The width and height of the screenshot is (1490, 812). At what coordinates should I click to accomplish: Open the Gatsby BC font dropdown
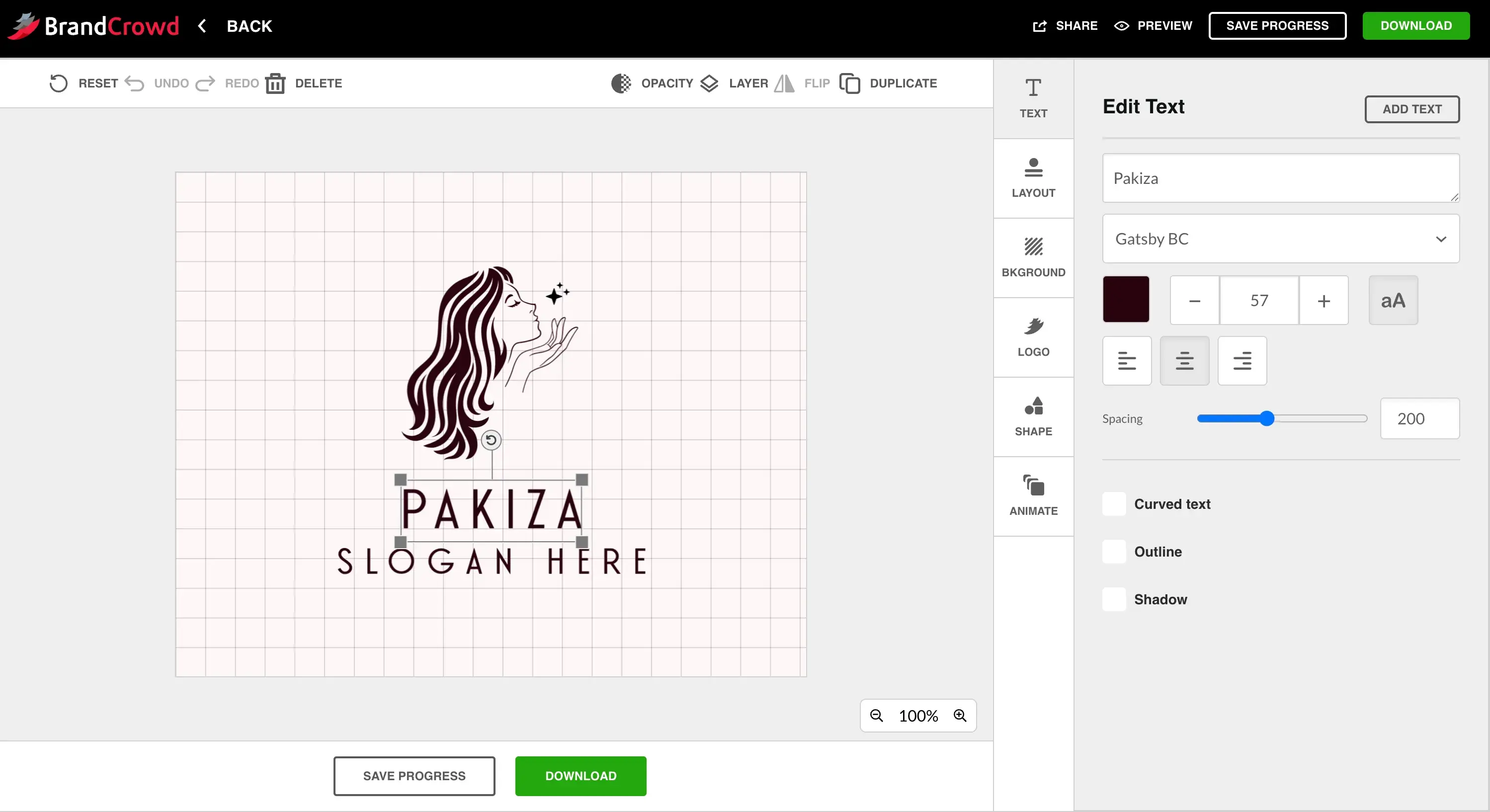click(x=1281, y=239)
